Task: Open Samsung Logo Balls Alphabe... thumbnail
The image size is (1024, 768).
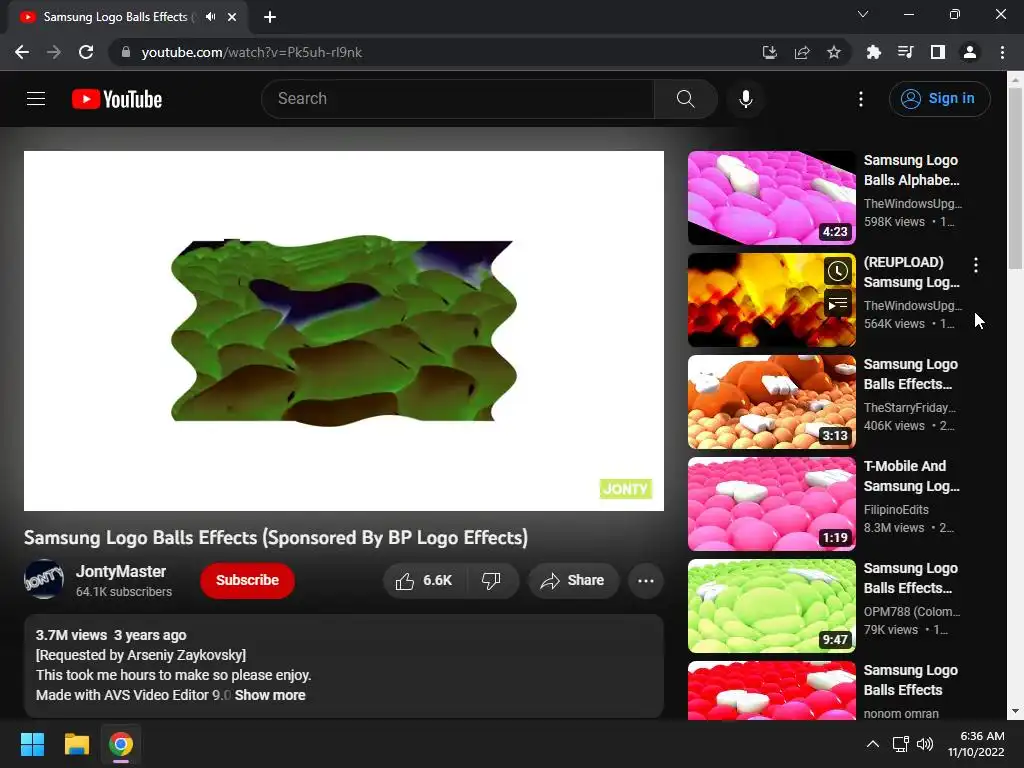Action: click(771, 198)
